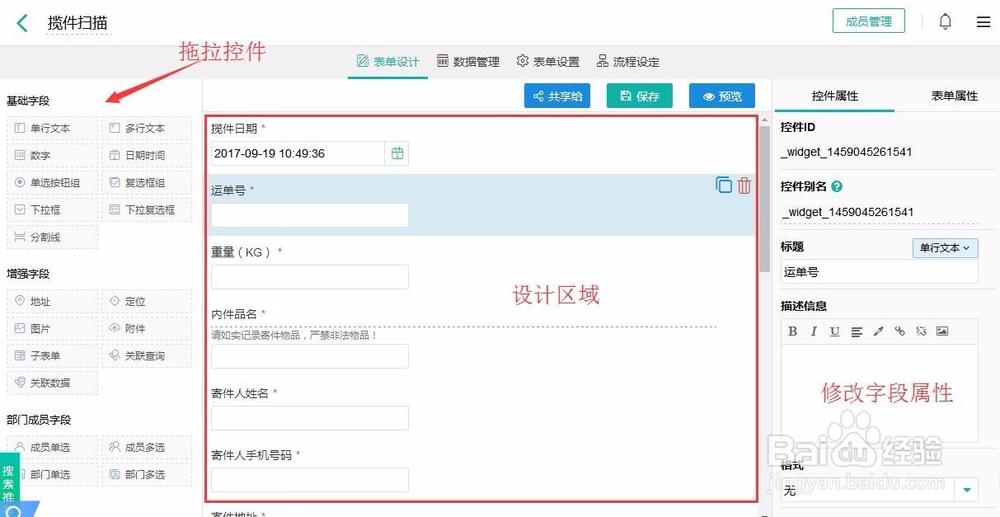The image size is (1000, 517).
Task: Edit the 标题 field containing 运单号
Action: click(879, 272)
